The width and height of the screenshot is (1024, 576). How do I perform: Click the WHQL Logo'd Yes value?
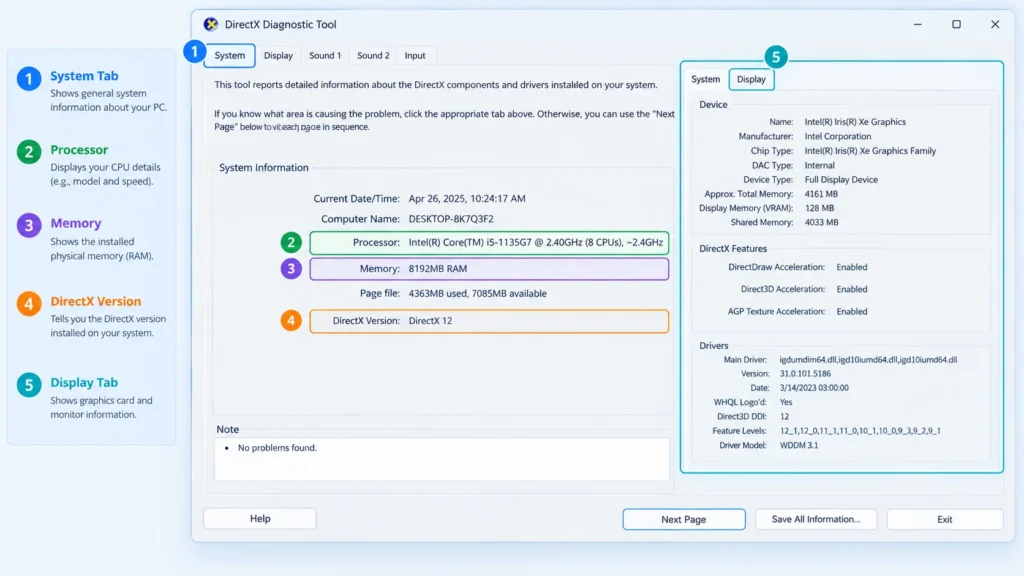[786, 402]
